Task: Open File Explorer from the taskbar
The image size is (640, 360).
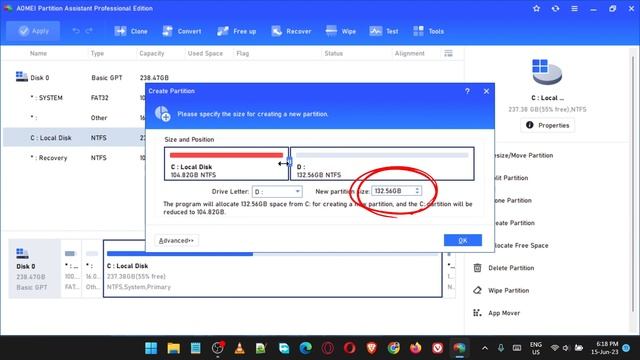Action: (x=173, y=348)
